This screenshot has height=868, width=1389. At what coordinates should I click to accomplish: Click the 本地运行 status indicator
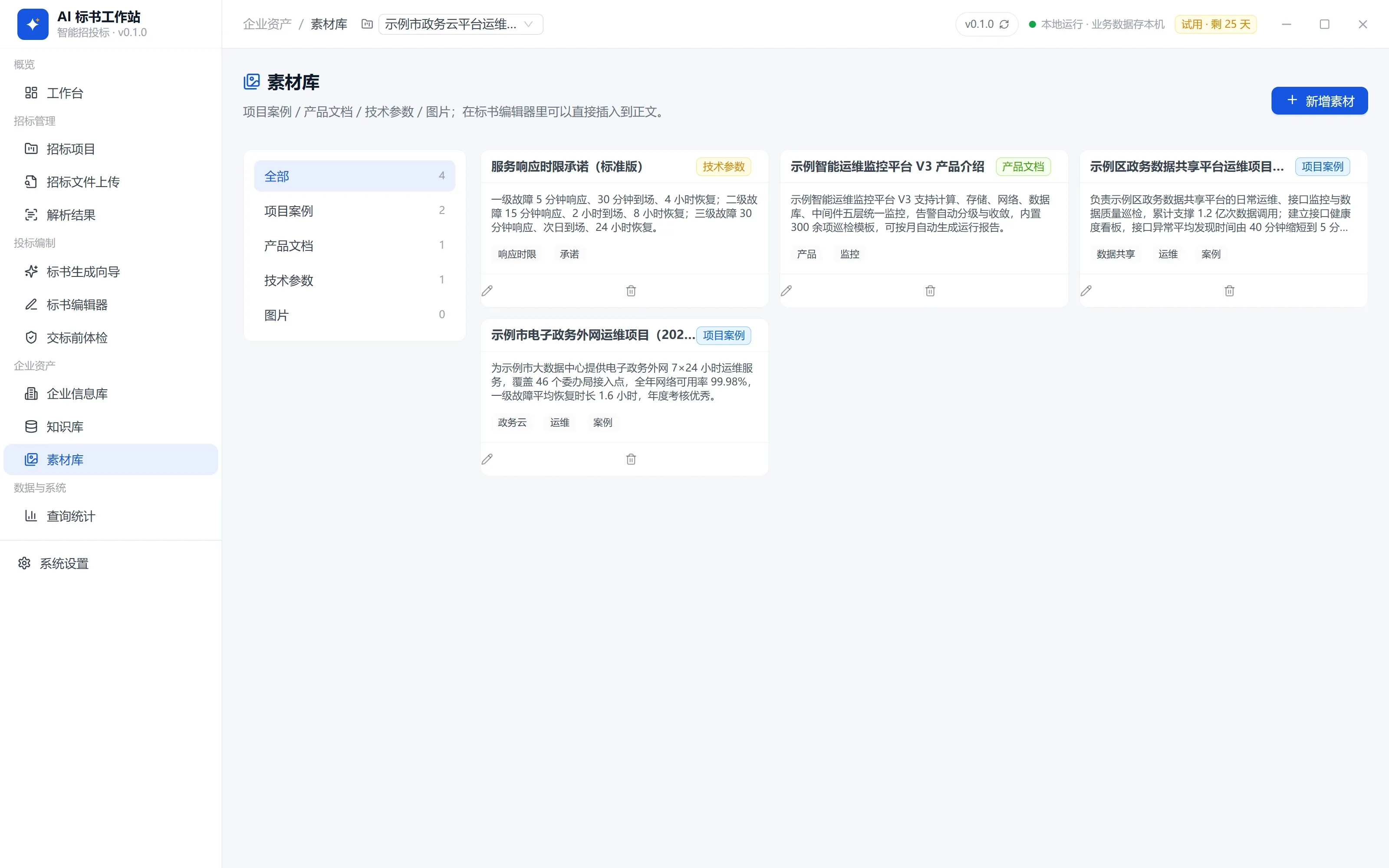[x=1097, y=24]
